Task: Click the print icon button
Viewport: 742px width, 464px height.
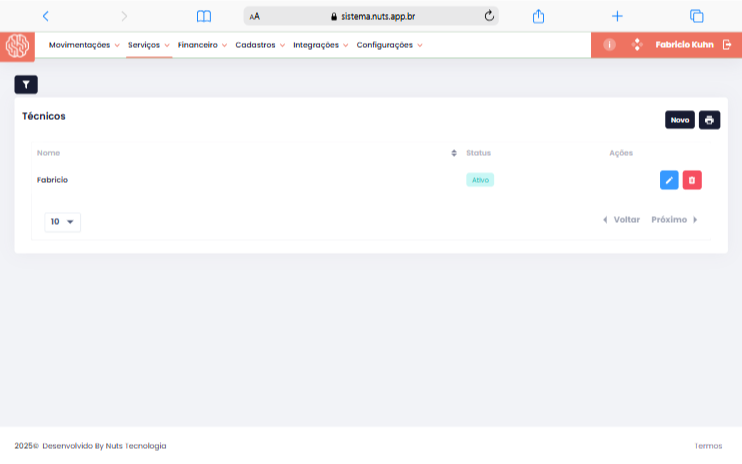Action: (709, 120)
